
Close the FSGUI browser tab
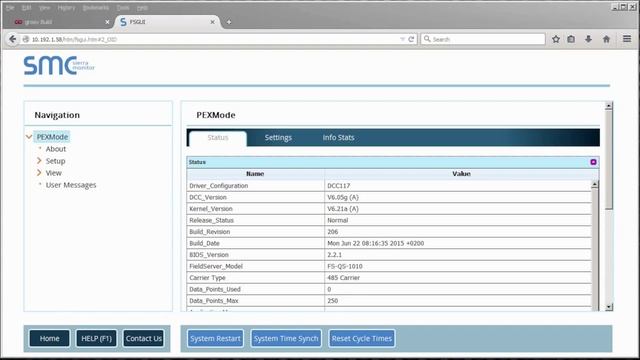213,22
